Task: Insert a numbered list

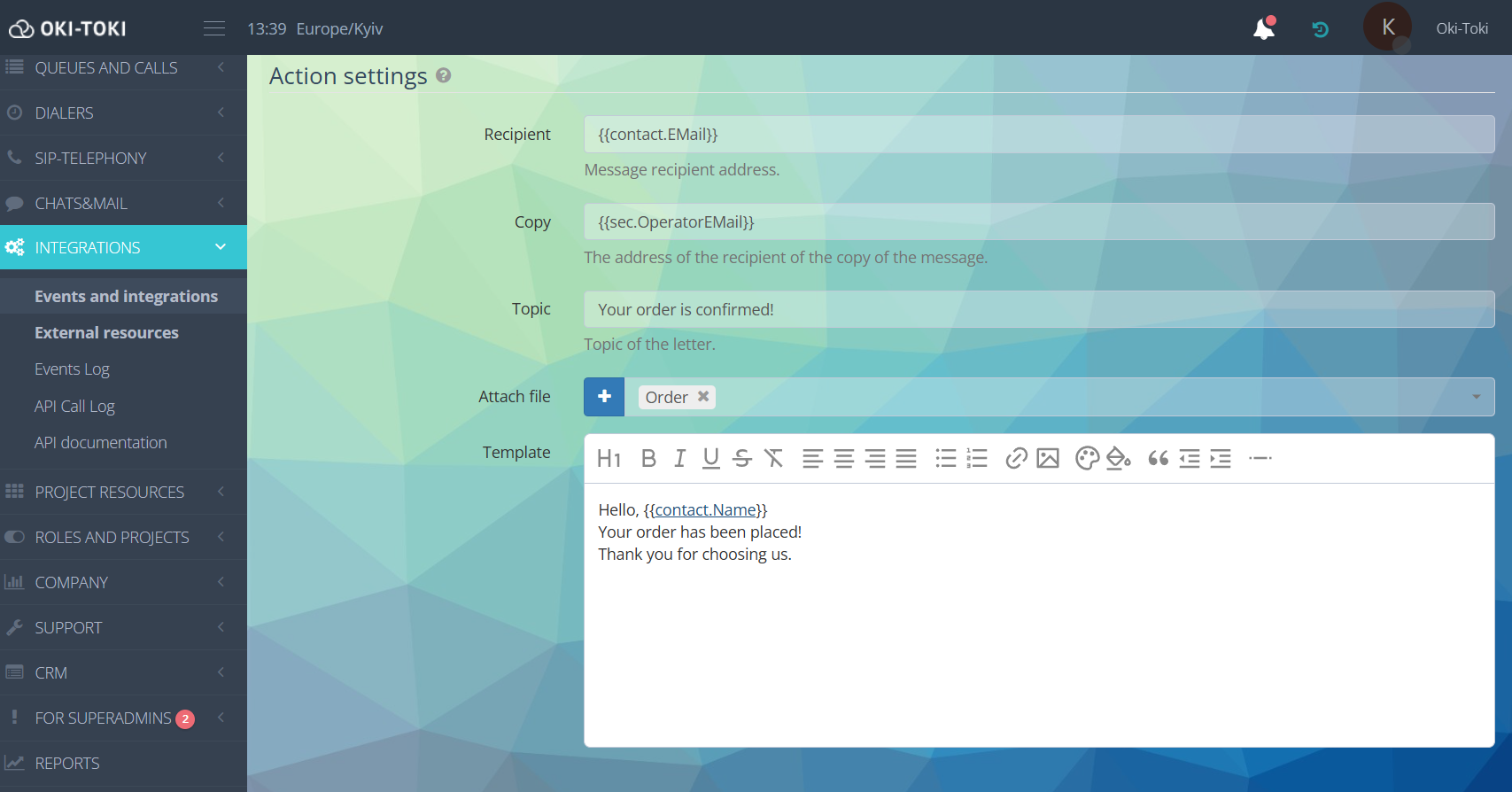Action: point(977,458)
